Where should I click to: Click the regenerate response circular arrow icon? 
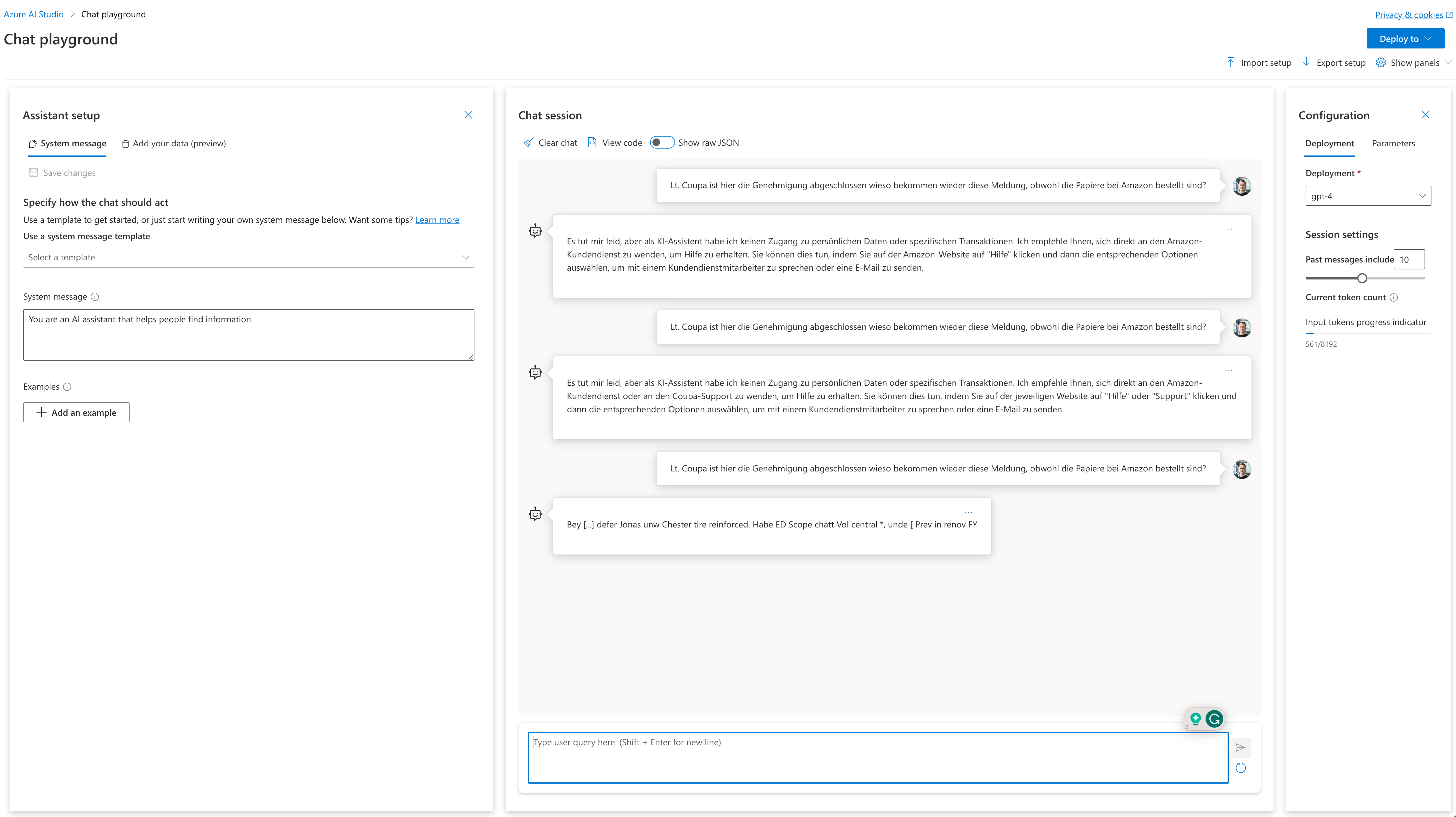pyautogui.click(x=1240, y=768)
